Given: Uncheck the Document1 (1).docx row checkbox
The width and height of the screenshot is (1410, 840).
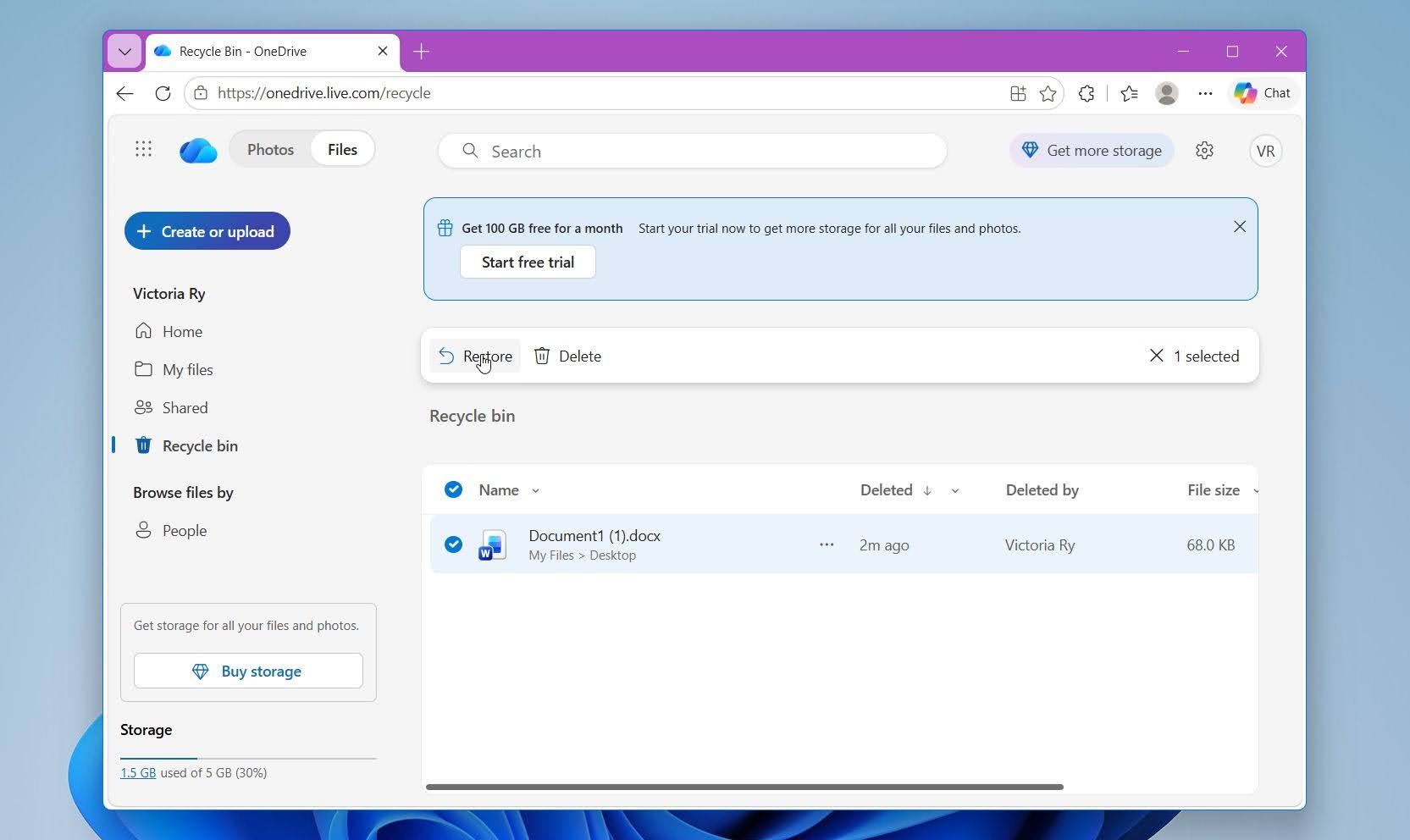Looking at the screenshot, I should click(453, 544).
